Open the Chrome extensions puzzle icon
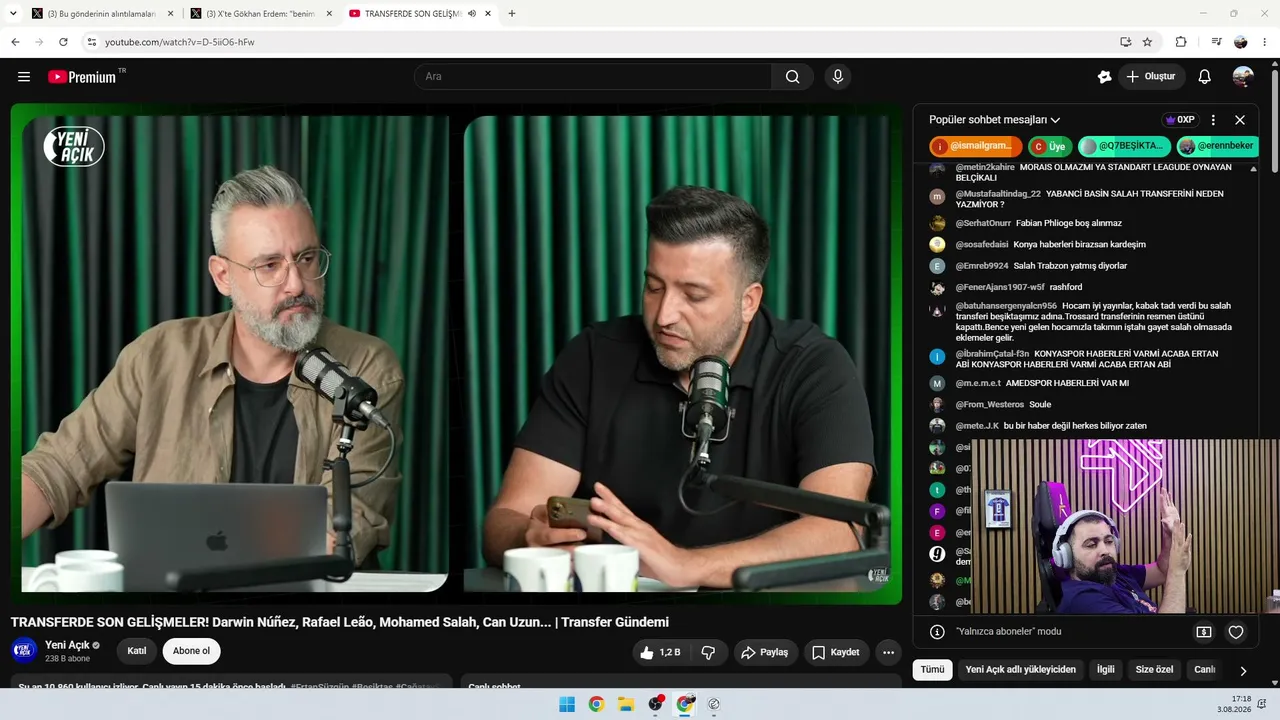The height and width of the screenshot is (720, 1280). pyautogui.click(x=1181, y=42)
